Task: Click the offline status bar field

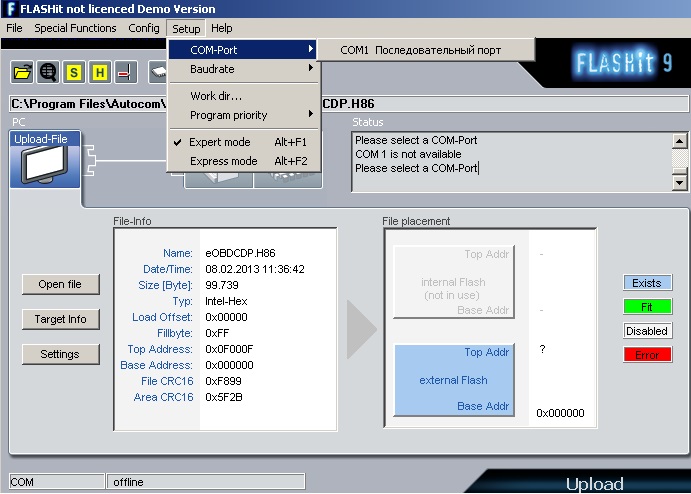Action: click(x=206, y=482)
